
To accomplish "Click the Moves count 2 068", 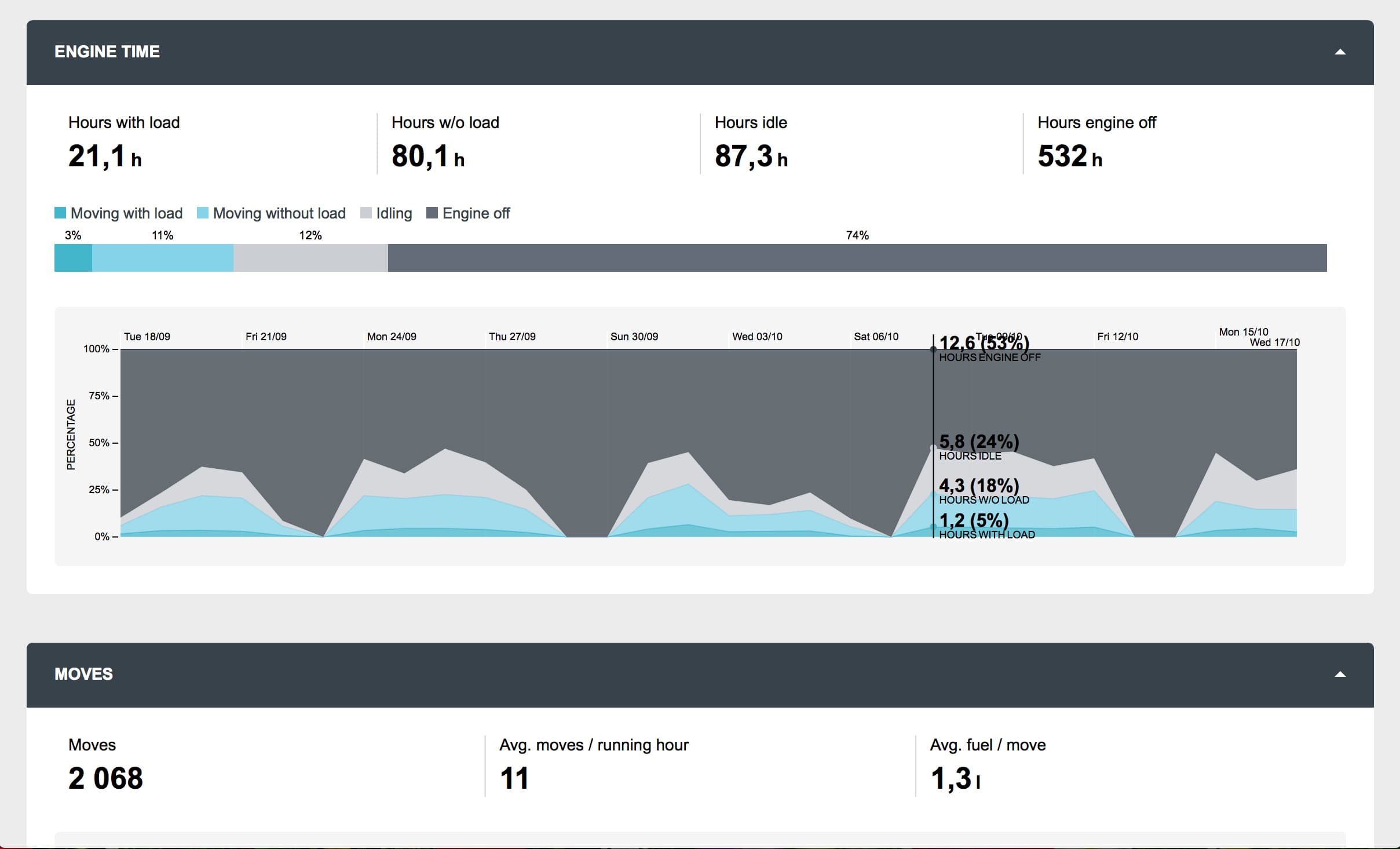I will pyautogui.click(x=105, y=778).
